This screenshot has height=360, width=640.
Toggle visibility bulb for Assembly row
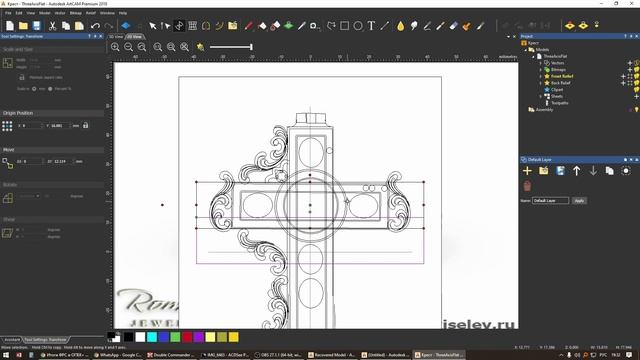pos(636,110)
